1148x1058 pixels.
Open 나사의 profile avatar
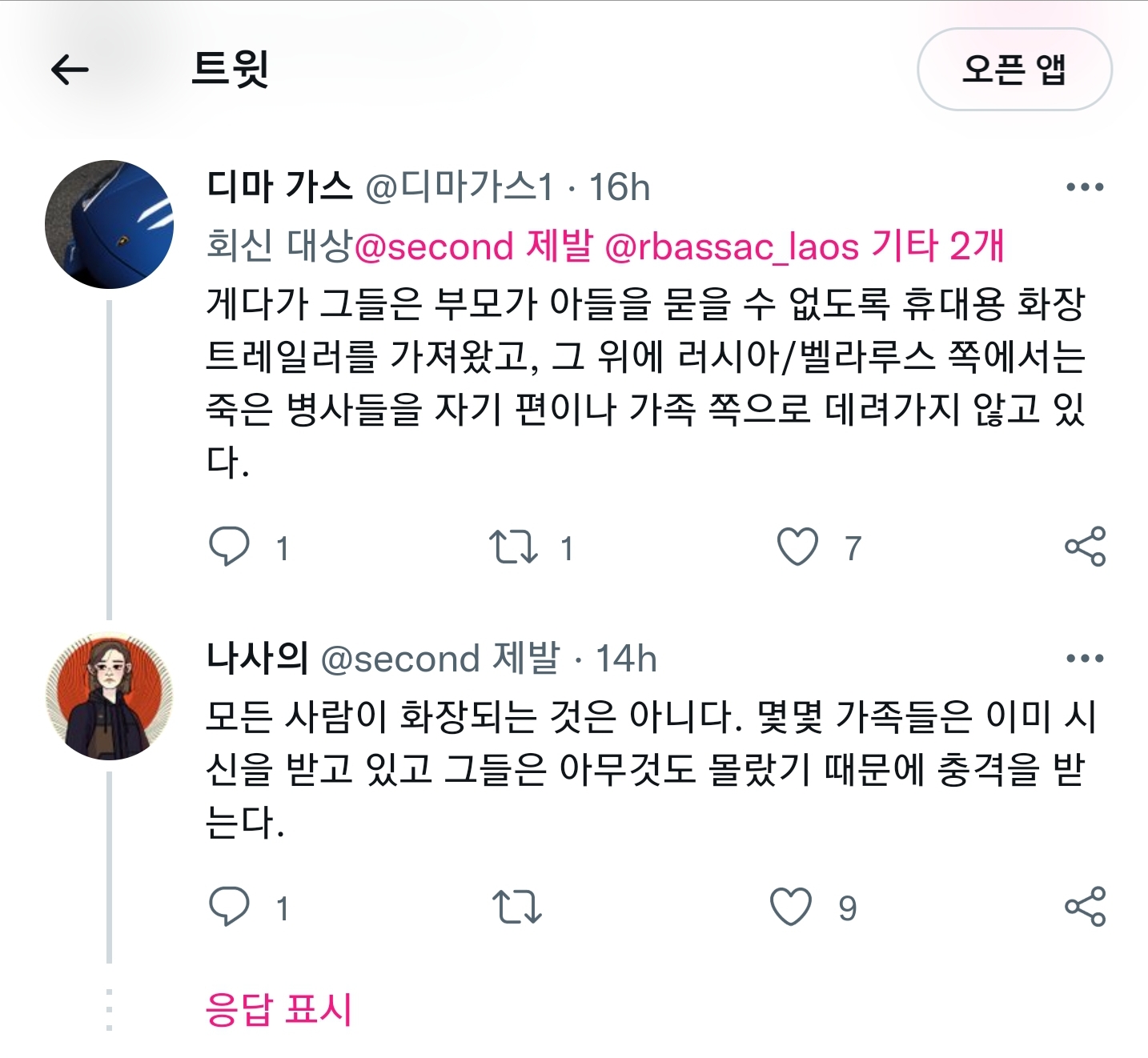pyautogui.click(x=109, y=696)
